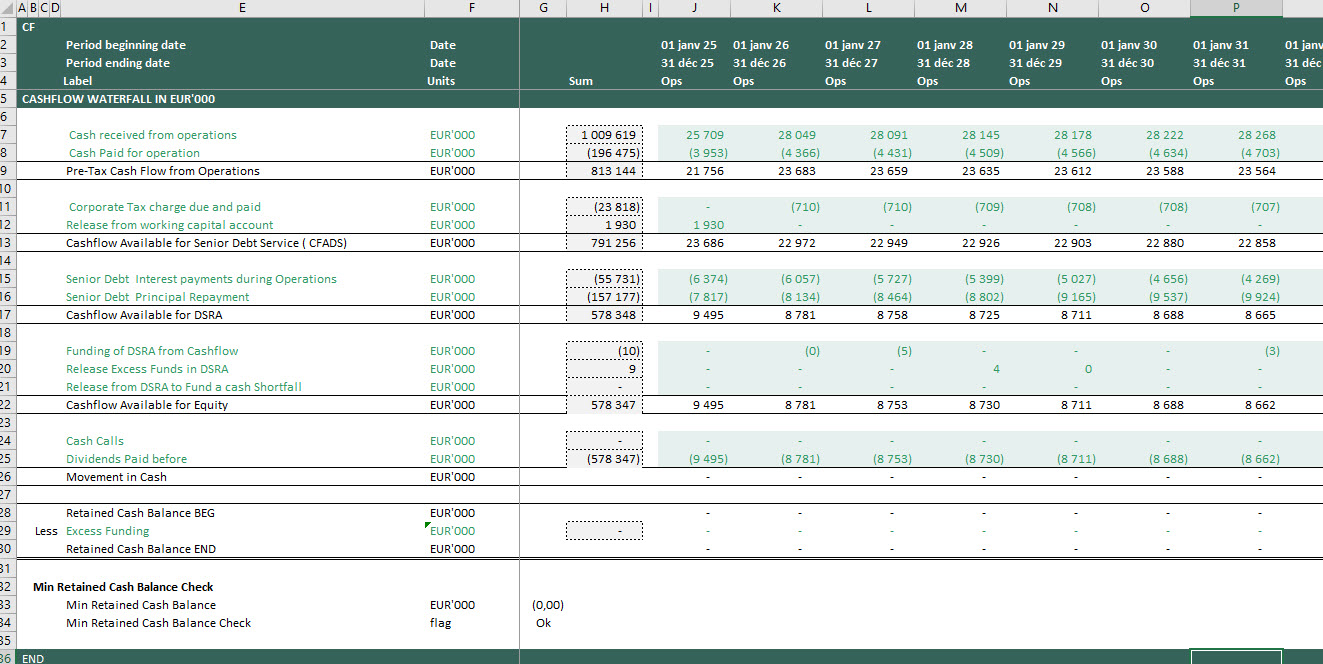Image resolution: width=1323 pixels, height=664 pixels.
Task: Click 'Excess Funding' label
Action: [107, 531]
